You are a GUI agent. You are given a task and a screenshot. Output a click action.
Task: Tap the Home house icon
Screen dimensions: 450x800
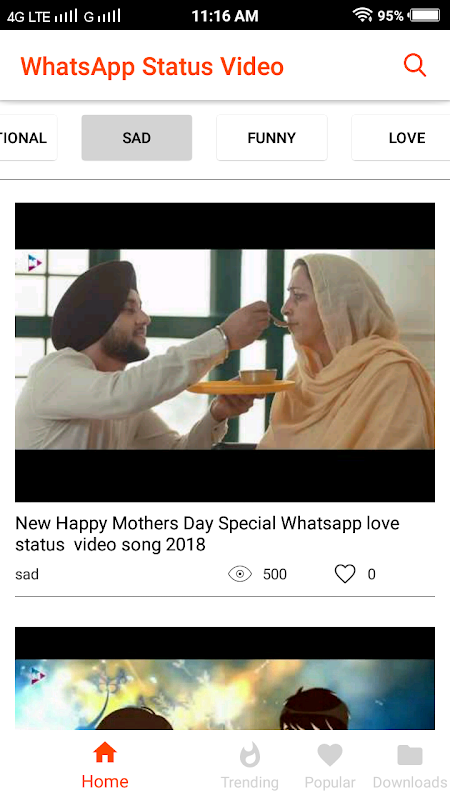[105, 753]
